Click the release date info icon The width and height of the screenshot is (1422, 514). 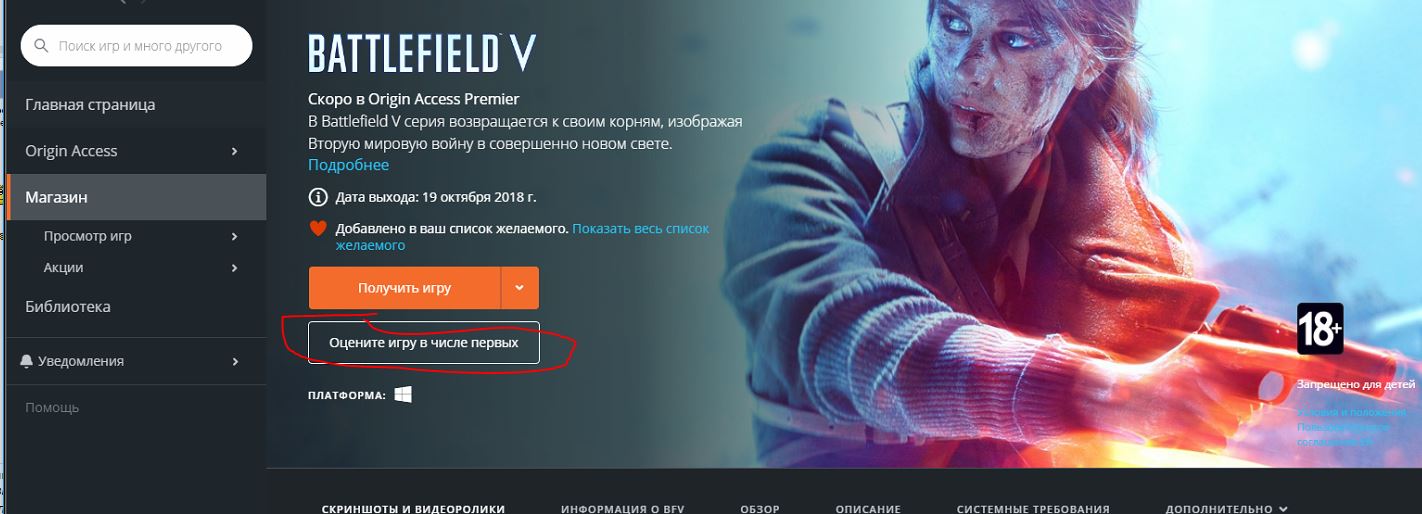pos(318,196)
